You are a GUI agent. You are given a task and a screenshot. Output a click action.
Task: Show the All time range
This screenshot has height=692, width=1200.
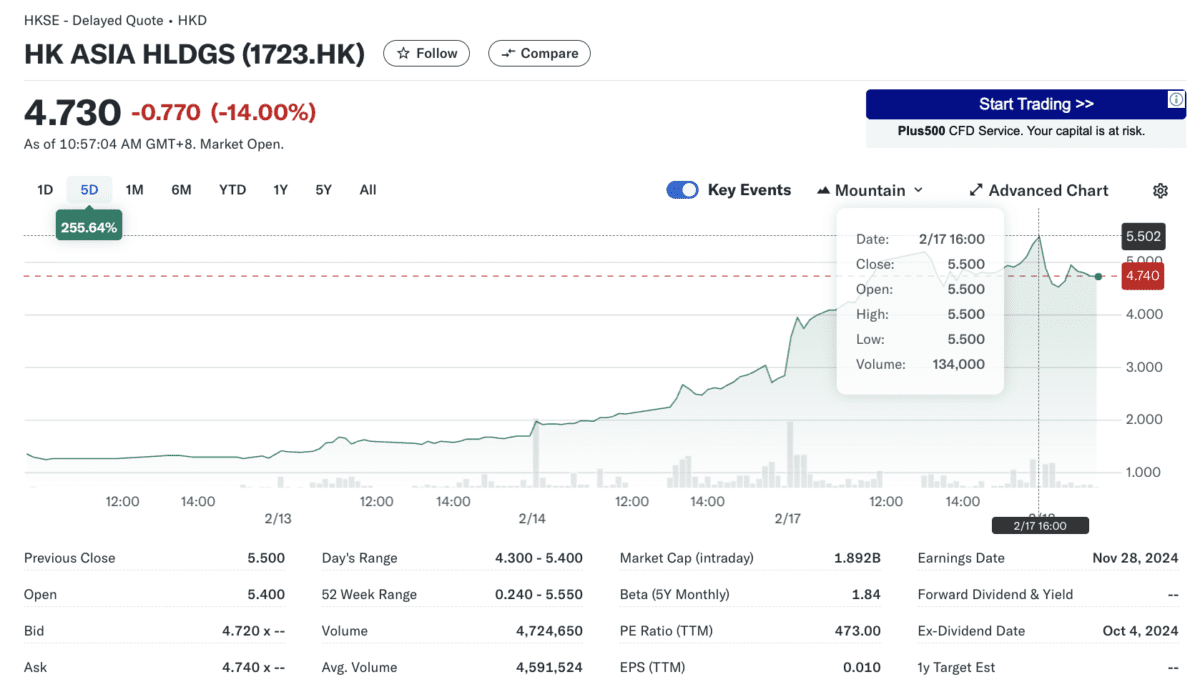(x=368, y=190)
